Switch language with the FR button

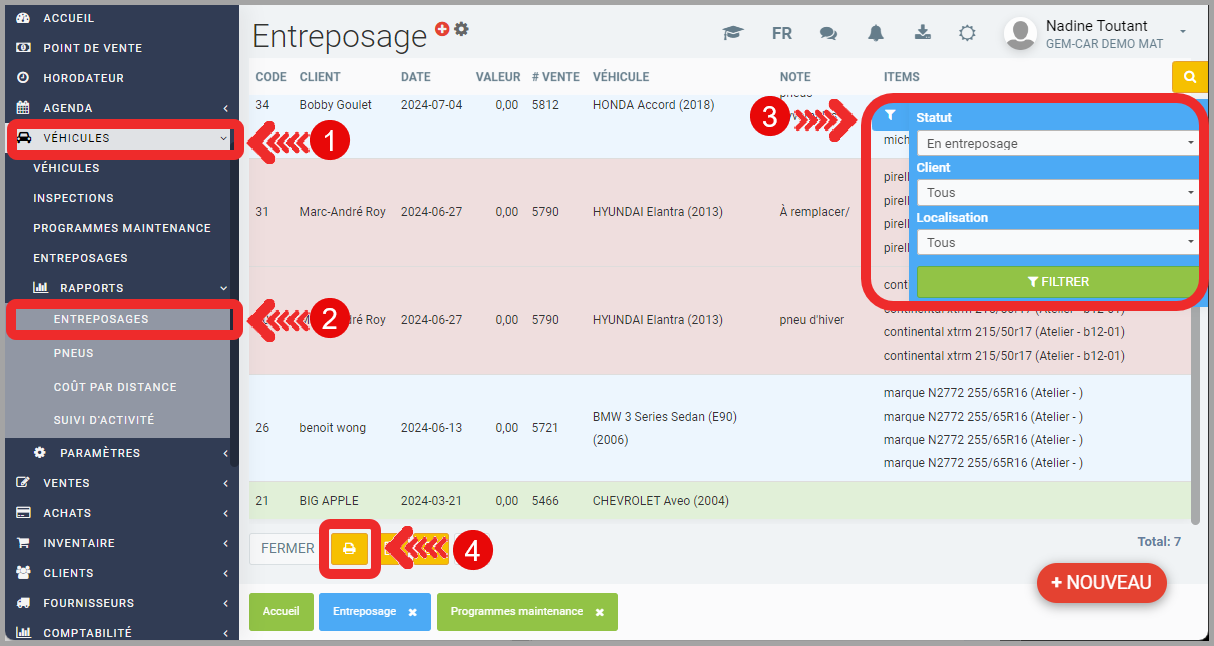click(x=782, y=33)
